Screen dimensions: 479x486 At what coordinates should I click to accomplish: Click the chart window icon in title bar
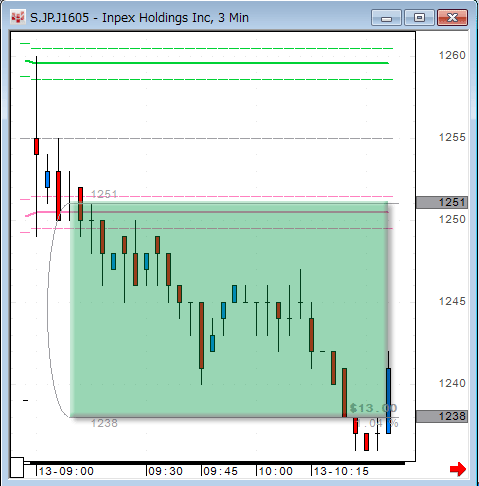coord(18,17)
